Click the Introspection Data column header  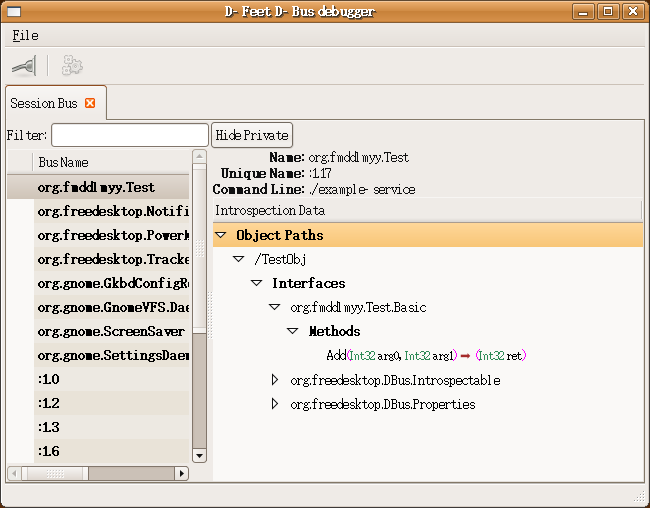coord(427,210)
